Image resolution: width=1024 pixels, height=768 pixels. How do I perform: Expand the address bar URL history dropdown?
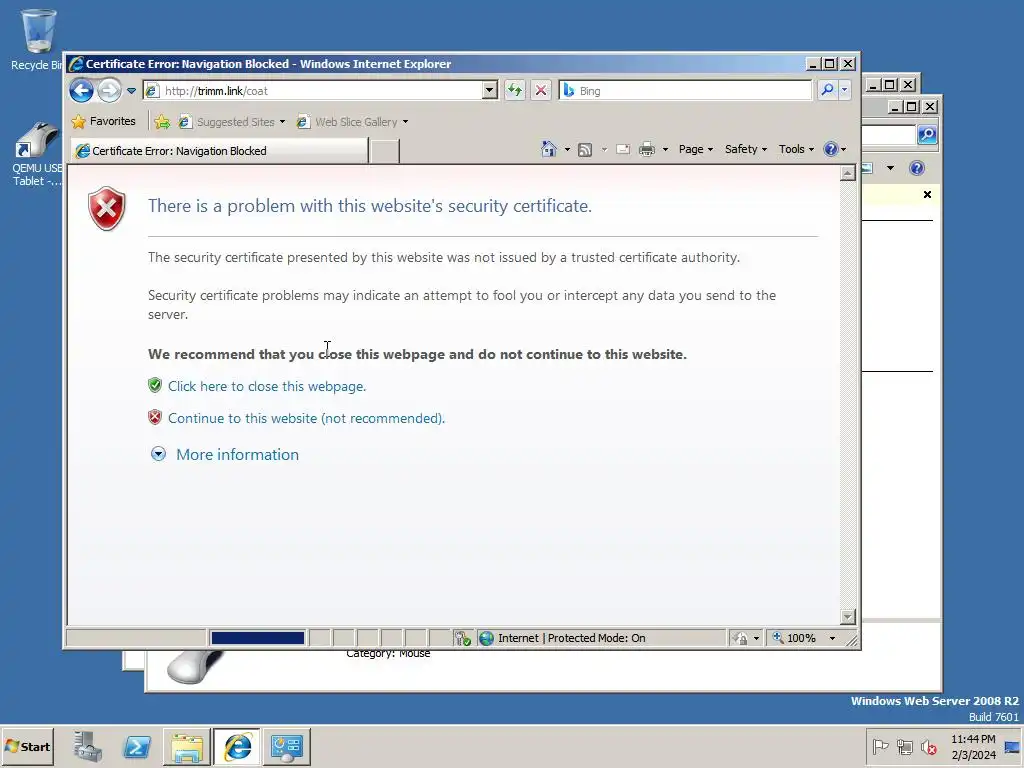(x=490, y=91)
